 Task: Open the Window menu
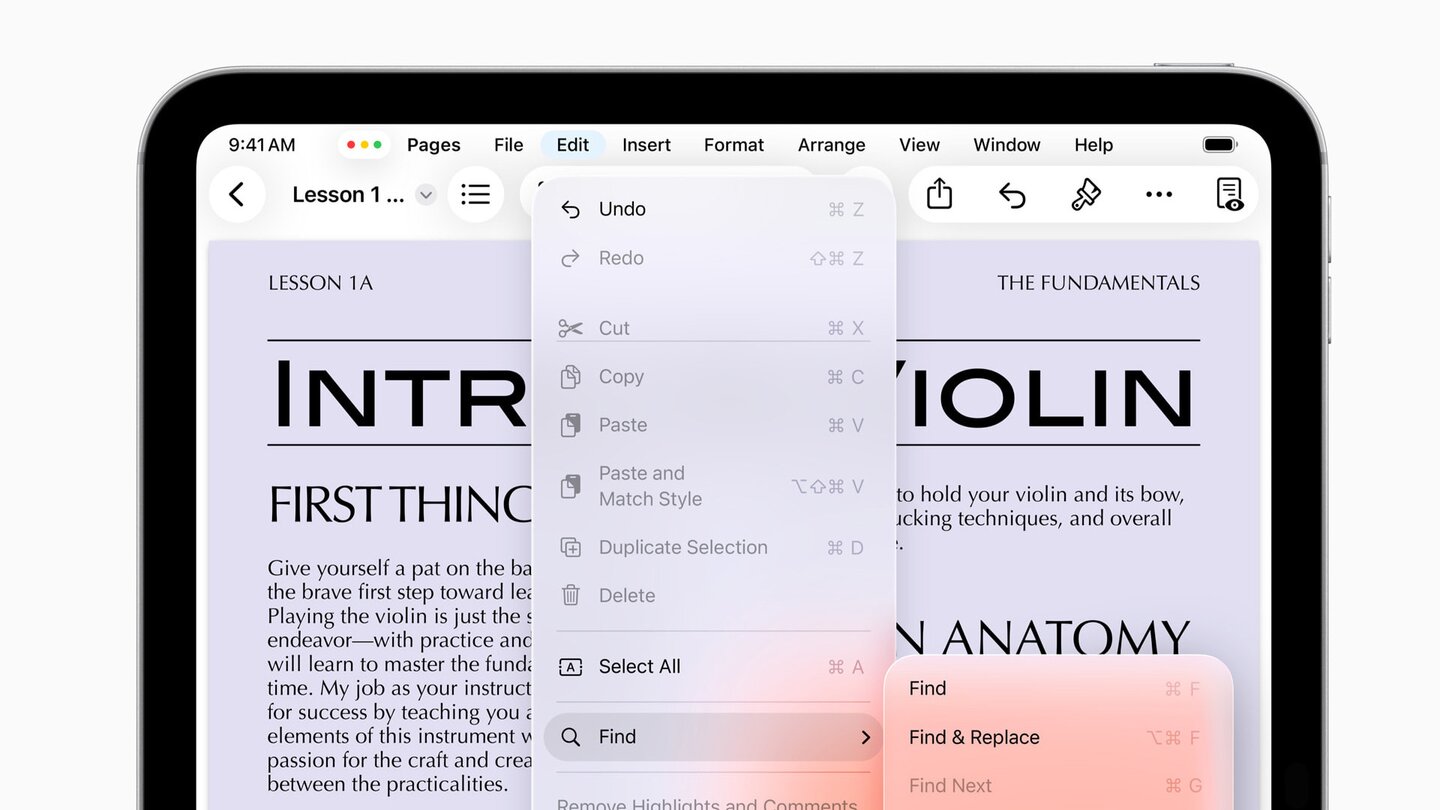click(x=1007, y=145)
